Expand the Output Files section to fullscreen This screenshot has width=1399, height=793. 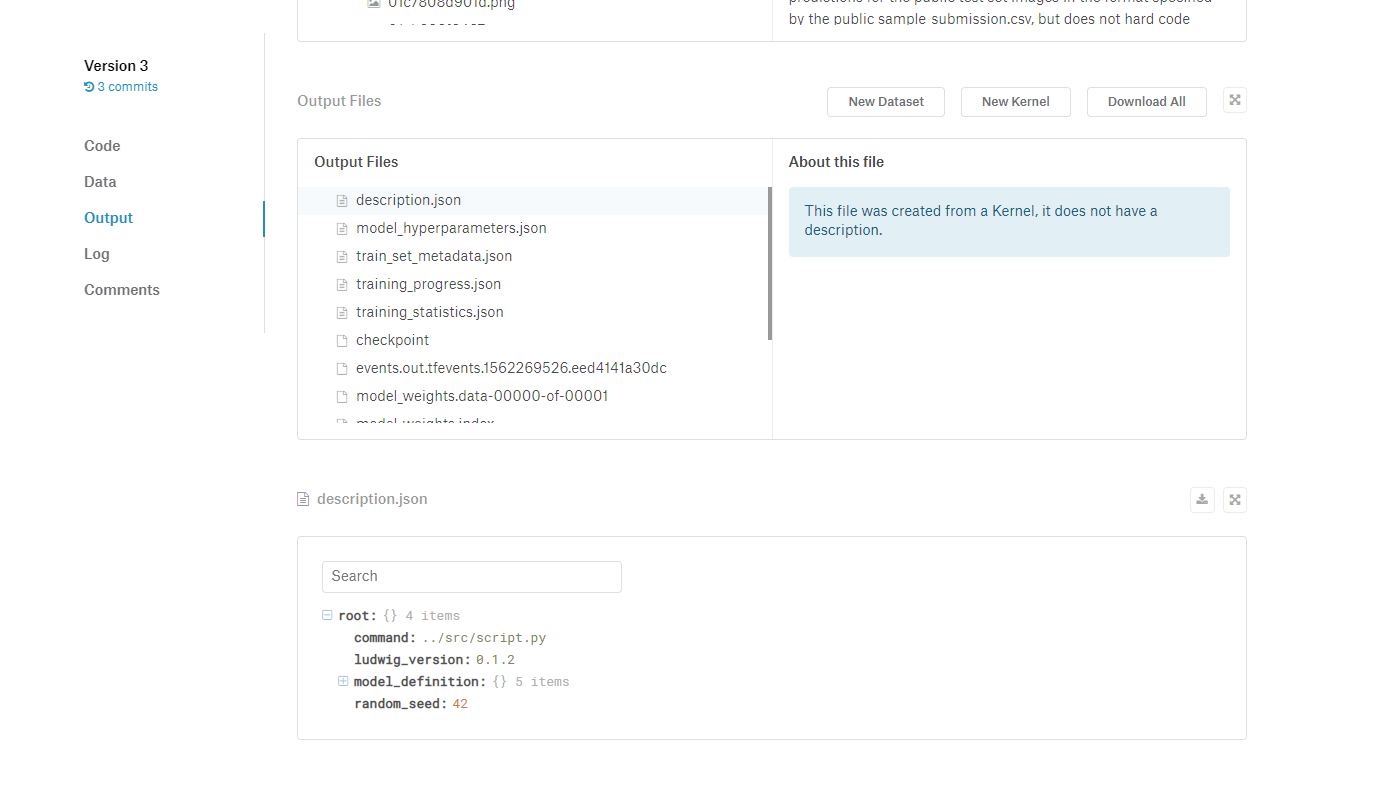[x=1234, y=100]
